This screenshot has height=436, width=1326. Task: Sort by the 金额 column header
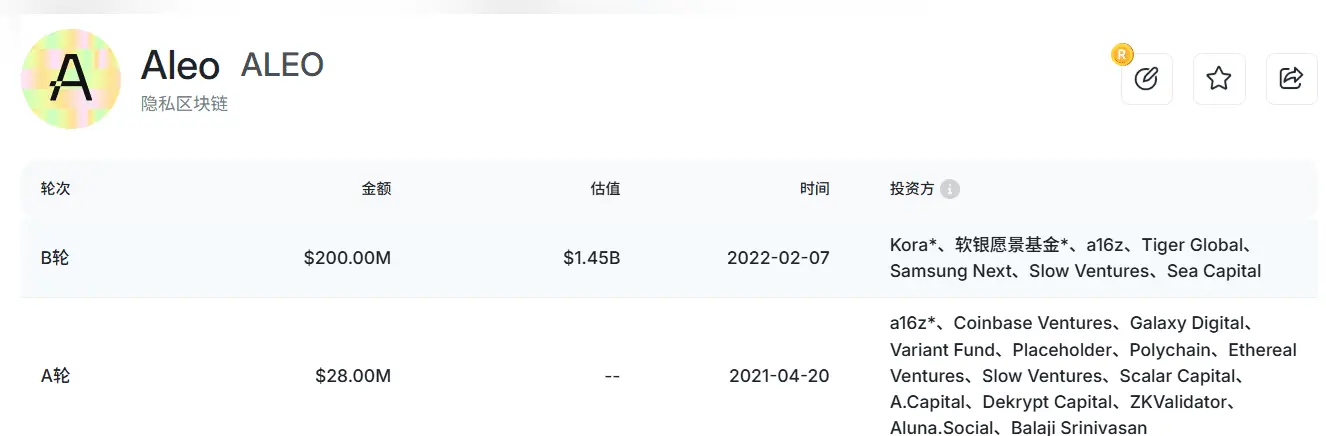pos(376,189)
